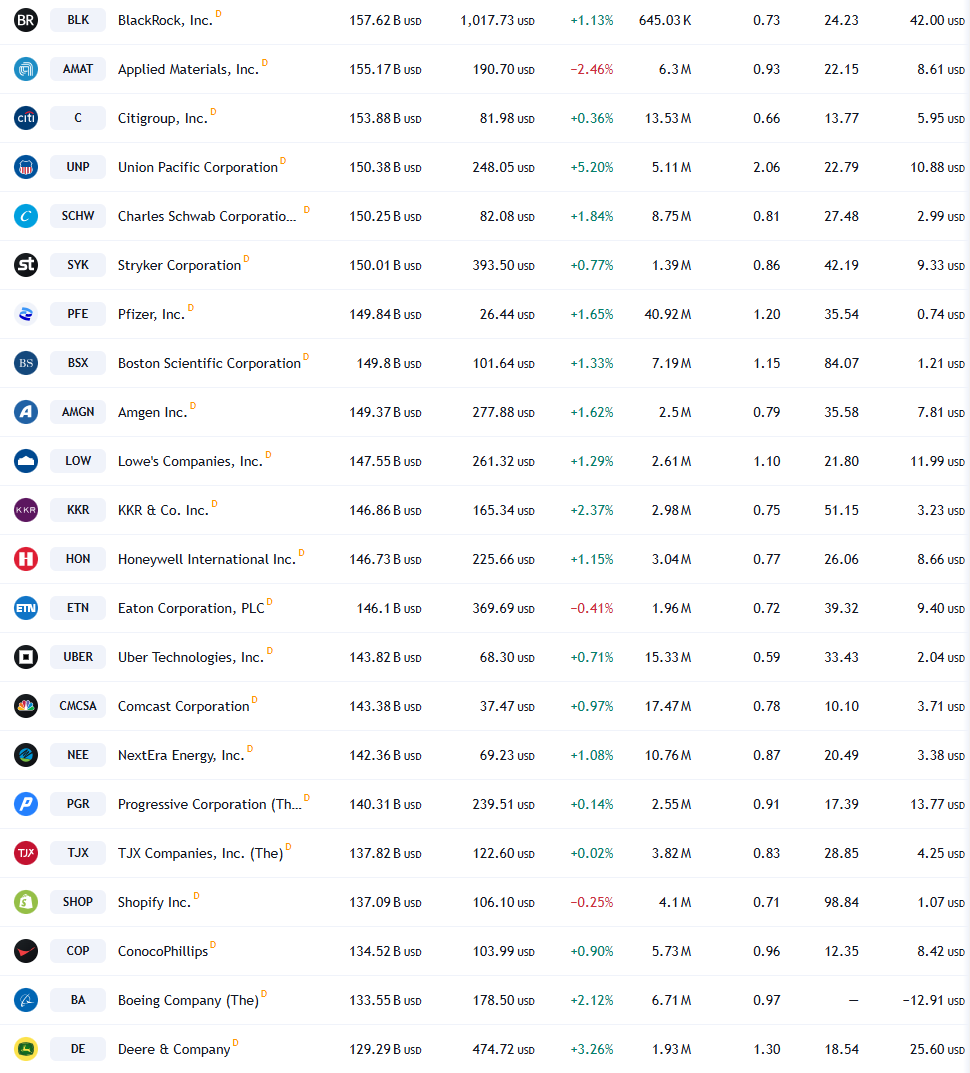Click Boston Scientific P/E 84.07
970x1073 pixels.
841,363
